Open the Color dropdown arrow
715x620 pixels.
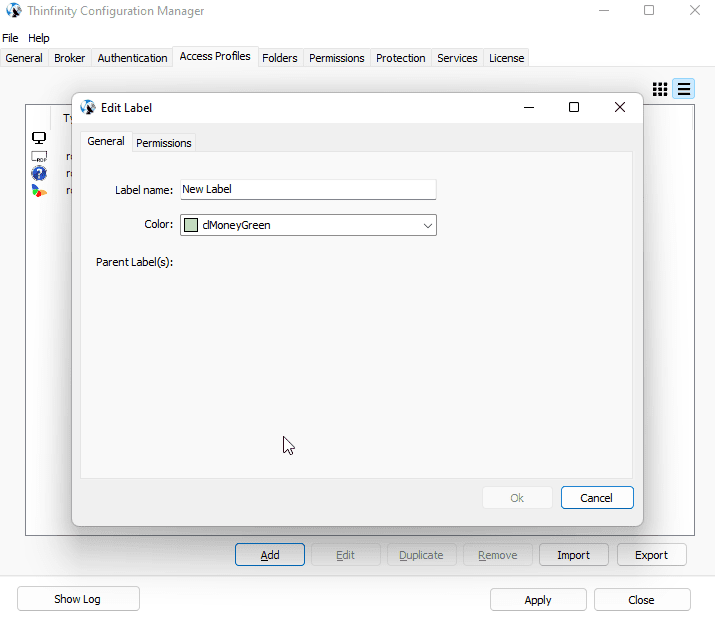pos(427,225)
